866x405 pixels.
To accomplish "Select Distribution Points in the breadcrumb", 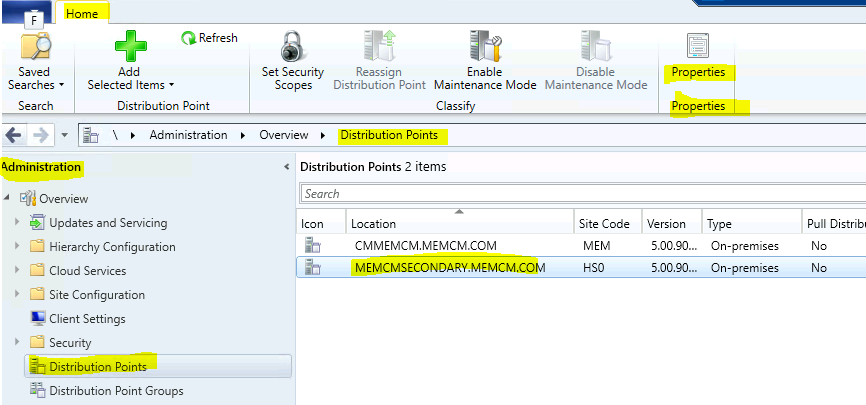I will (389, 135).
